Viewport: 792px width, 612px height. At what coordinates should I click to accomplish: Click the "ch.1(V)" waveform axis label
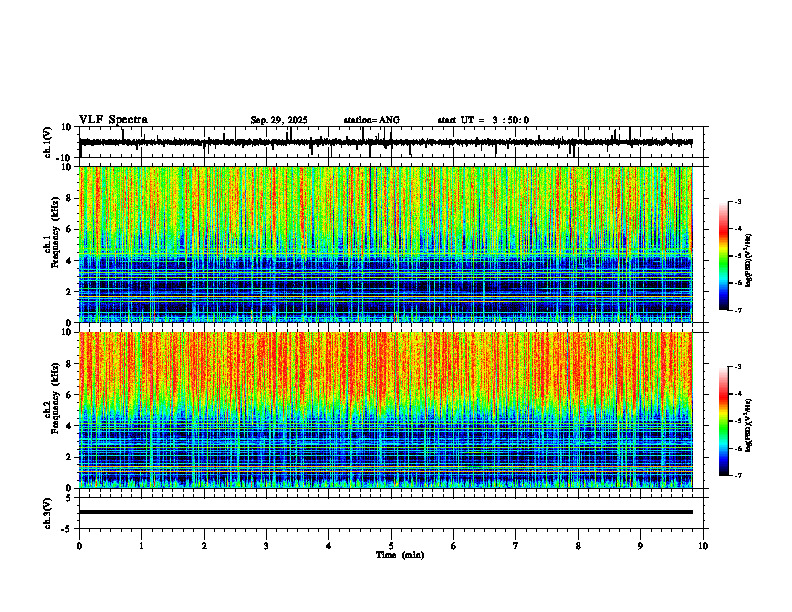[x=48, y=142]
